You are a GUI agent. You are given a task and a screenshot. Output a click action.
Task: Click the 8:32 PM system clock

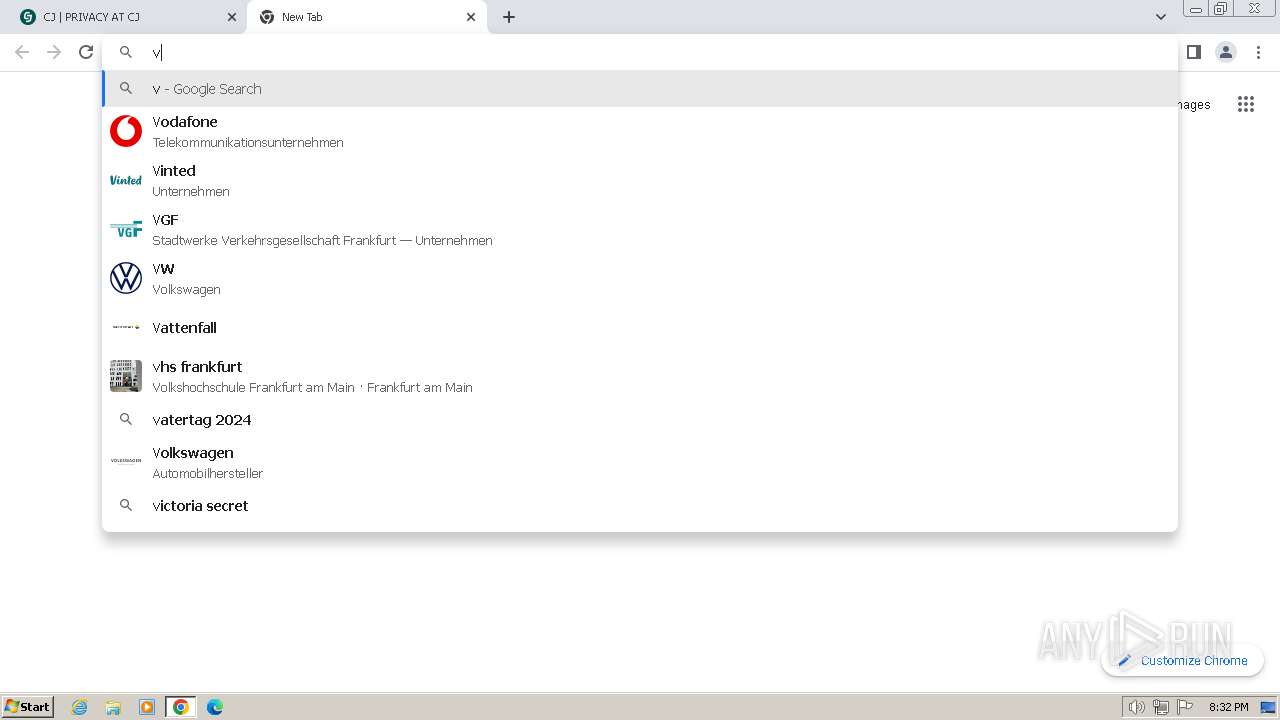point(1228,707)
